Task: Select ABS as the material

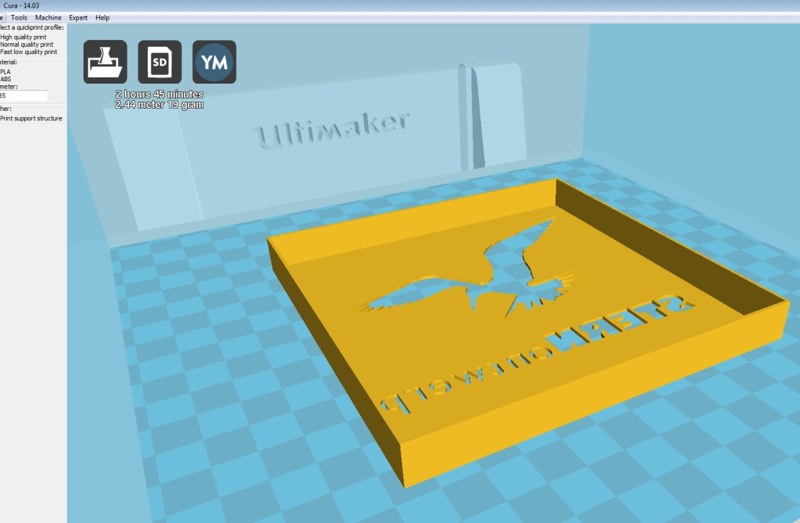Action: click(x=5, y=79)
